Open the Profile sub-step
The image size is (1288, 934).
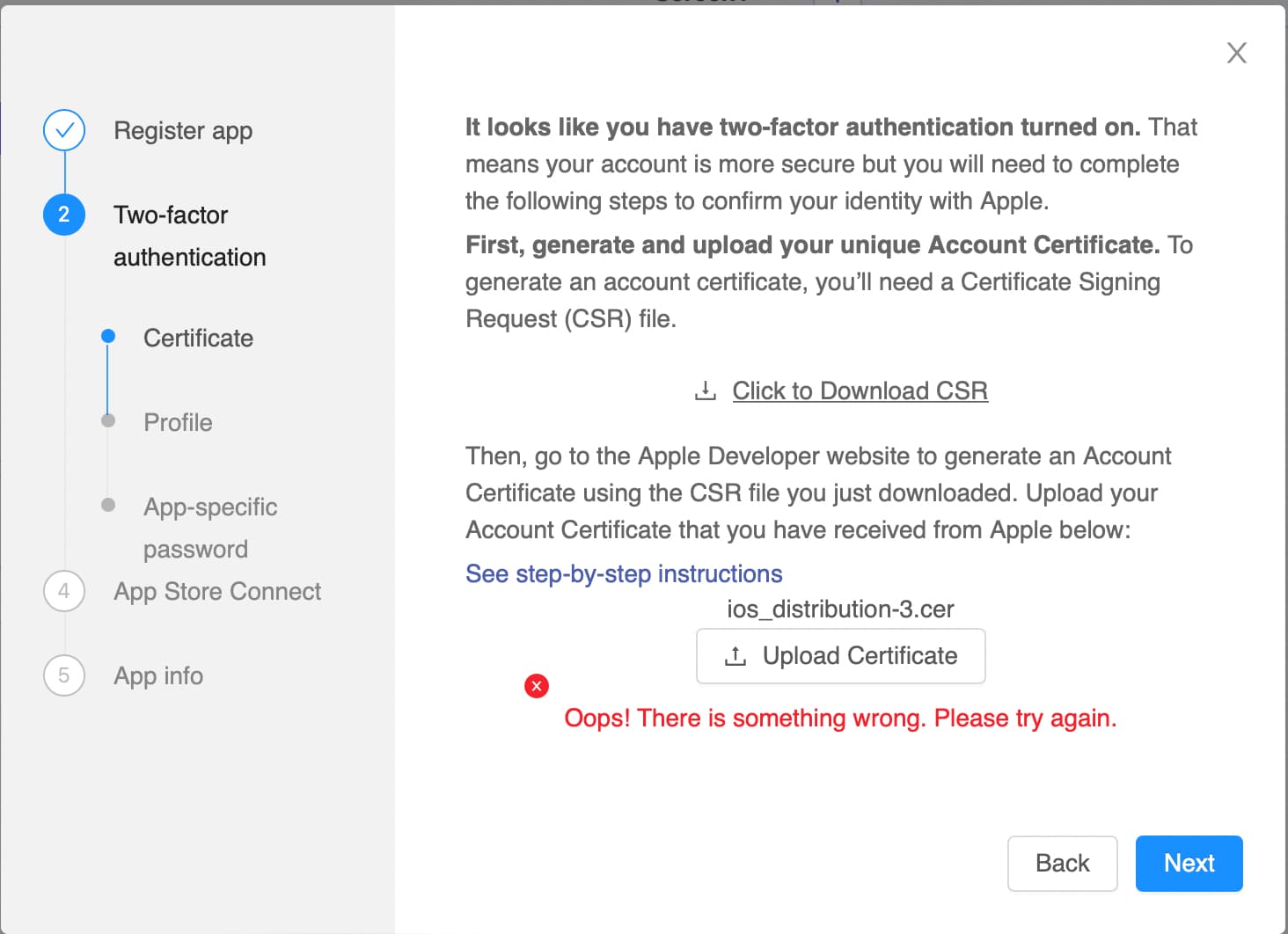coord(178,423)
